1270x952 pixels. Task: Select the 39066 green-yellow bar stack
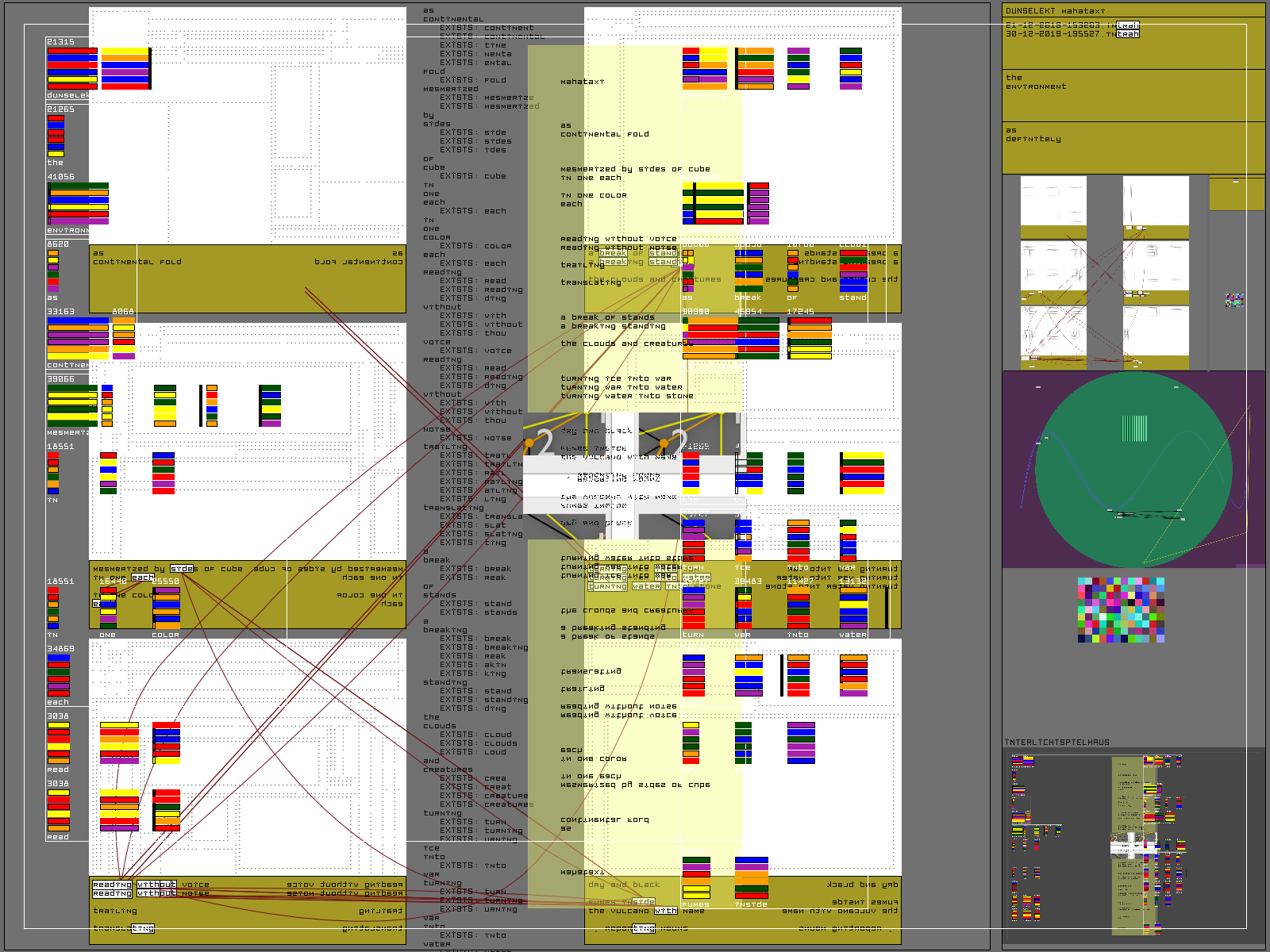pos(72,405)
